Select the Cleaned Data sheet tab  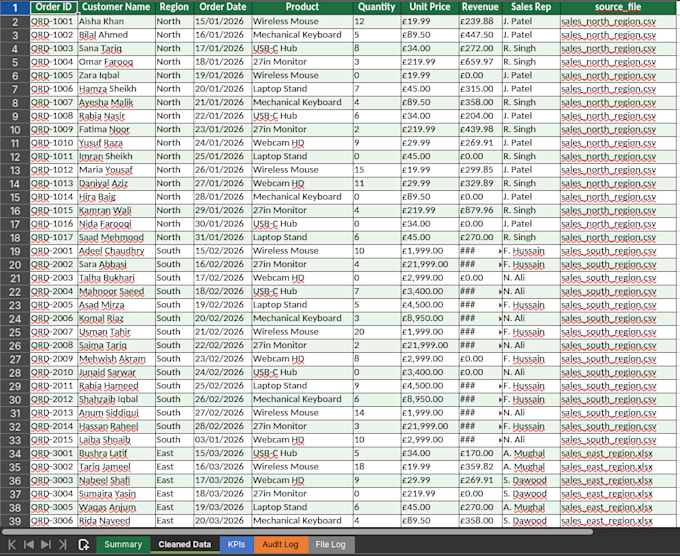185,544
